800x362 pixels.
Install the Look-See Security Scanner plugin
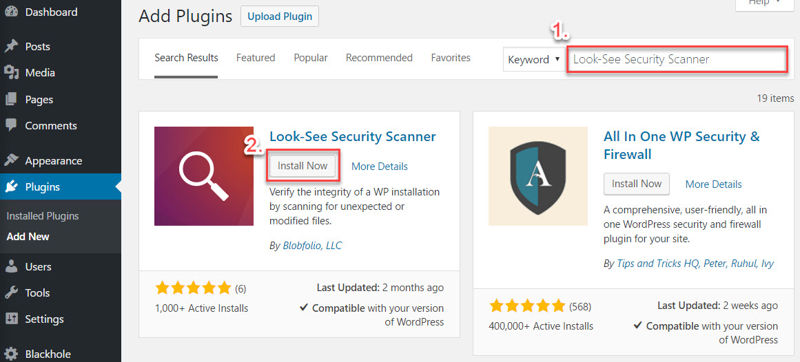[303, 166]
